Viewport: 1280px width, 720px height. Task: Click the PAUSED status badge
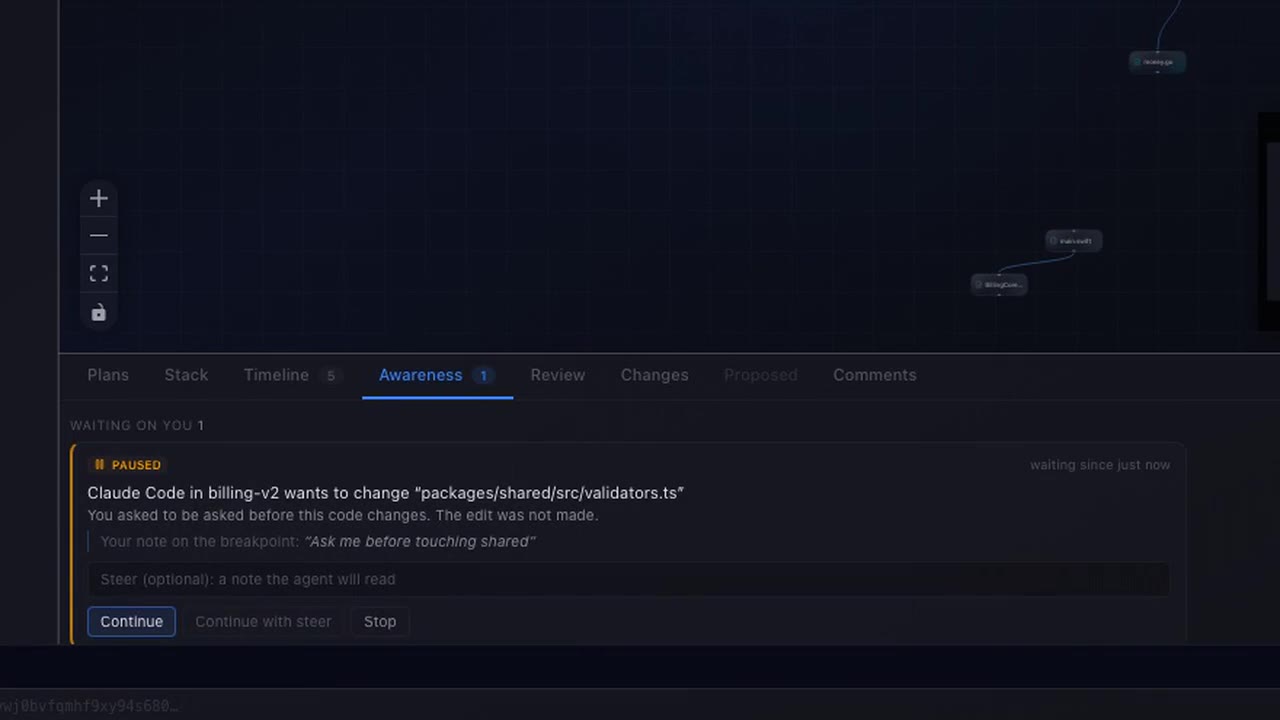[127, 465]
